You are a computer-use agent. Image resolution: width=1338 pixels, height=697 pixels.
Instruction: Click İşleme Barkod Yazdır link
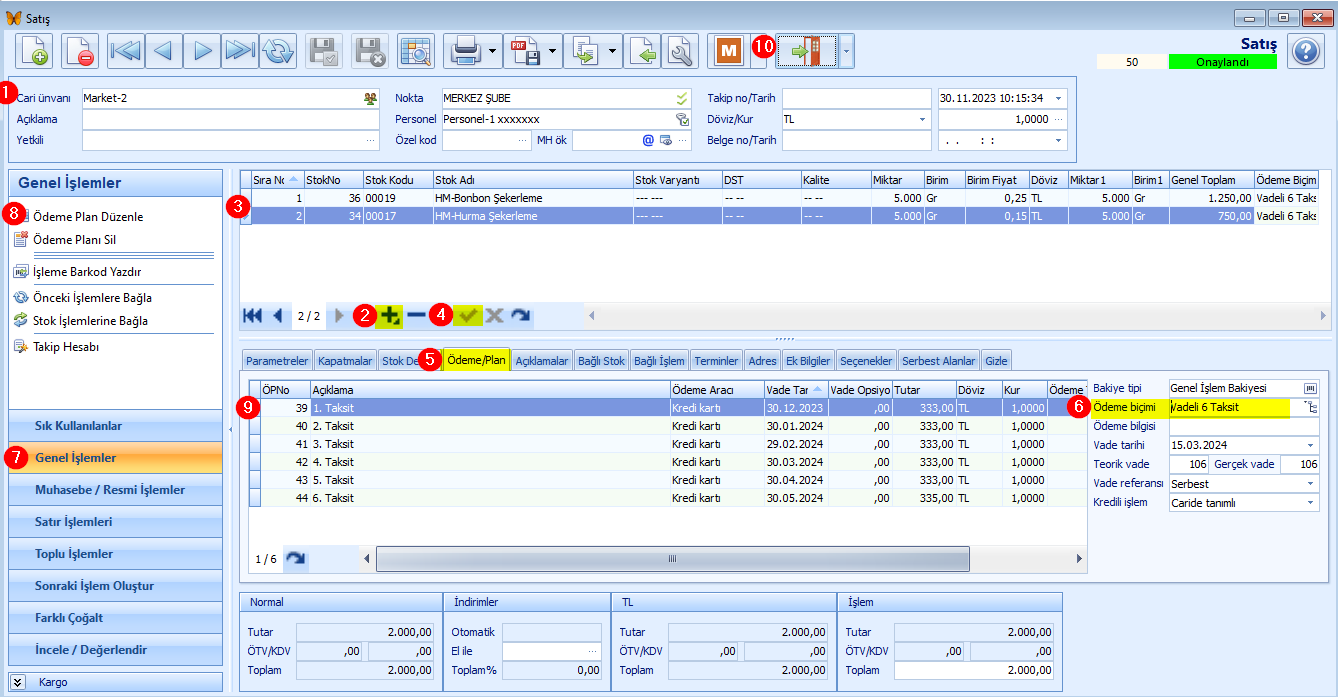point(87,271)
